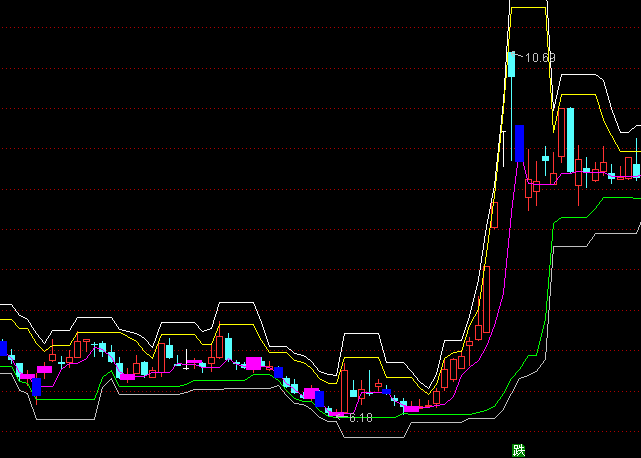Click the wide magenta candle at far left
Image resolution: width=641 pixels, height=458 pixels.
(44, 369)
